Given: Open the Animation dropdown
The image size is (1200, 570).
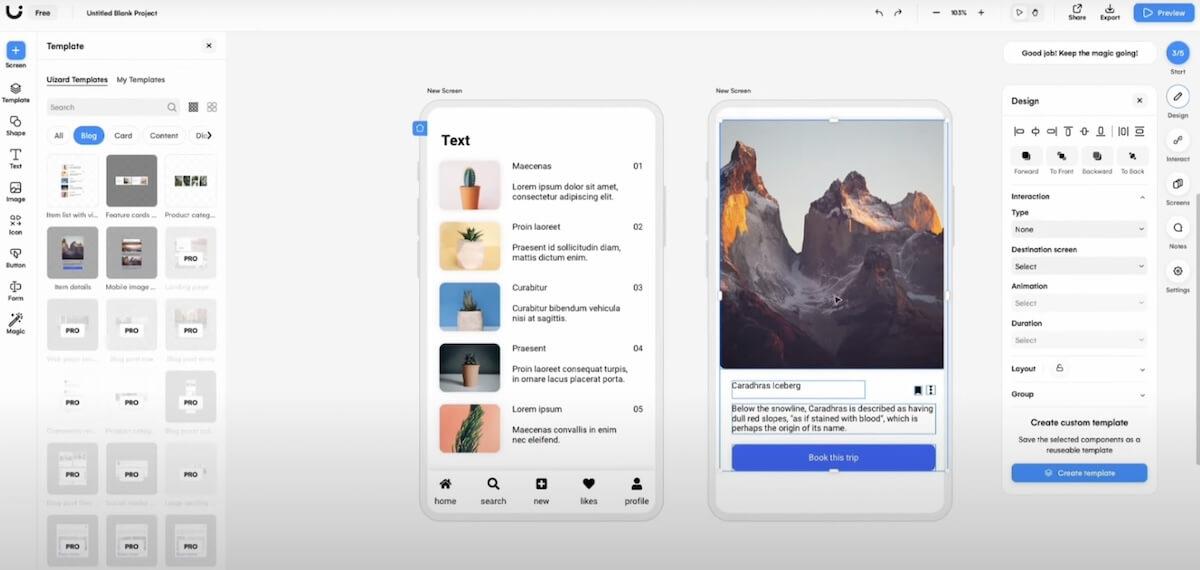Looking at the screenshot, I should point(1079,303).
